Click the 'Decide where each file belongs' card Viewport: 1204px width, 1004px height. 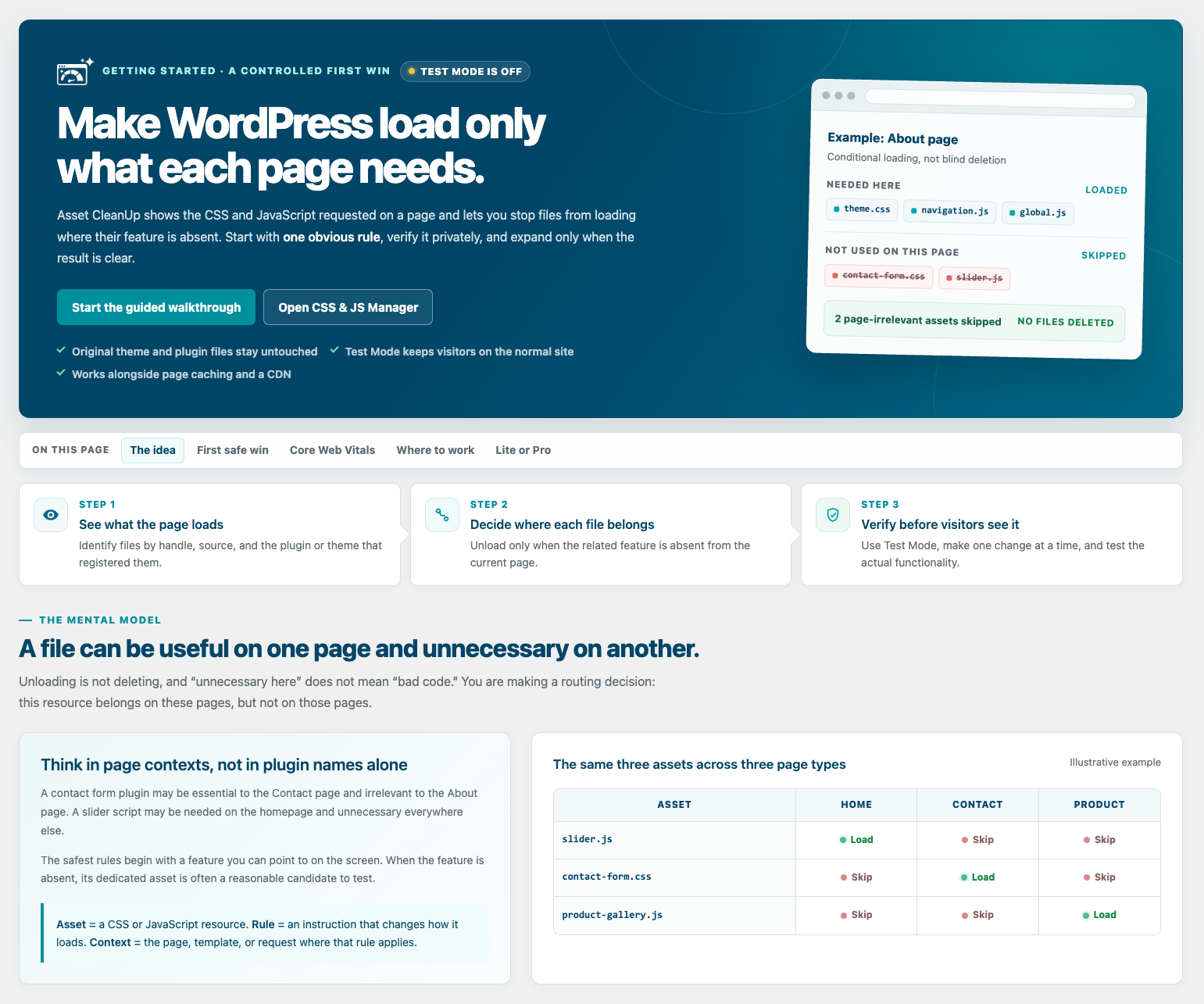[x=601, y=534]
